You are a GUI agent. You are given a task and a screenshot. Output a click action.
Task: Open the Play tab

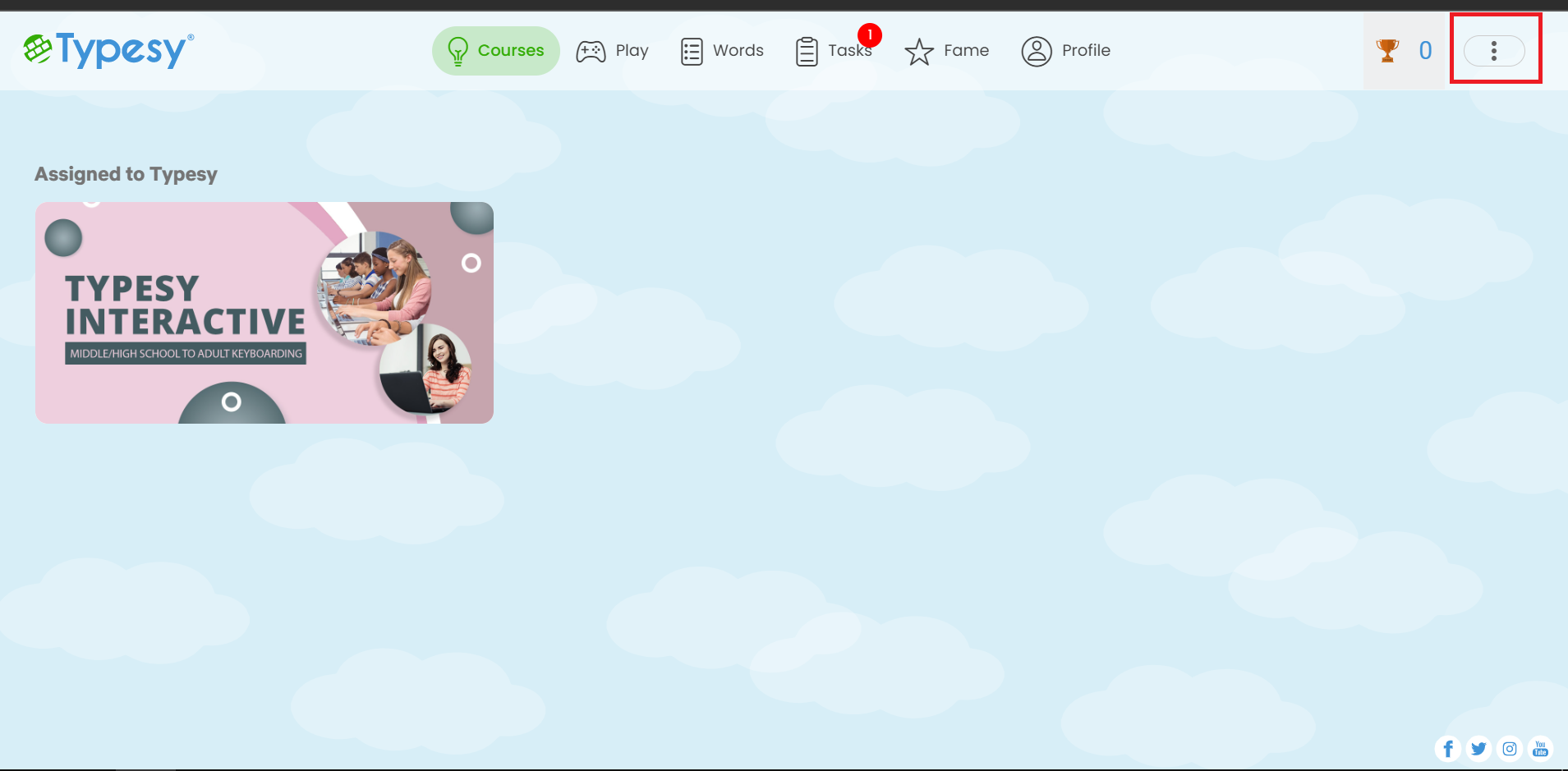pos(613,51)
